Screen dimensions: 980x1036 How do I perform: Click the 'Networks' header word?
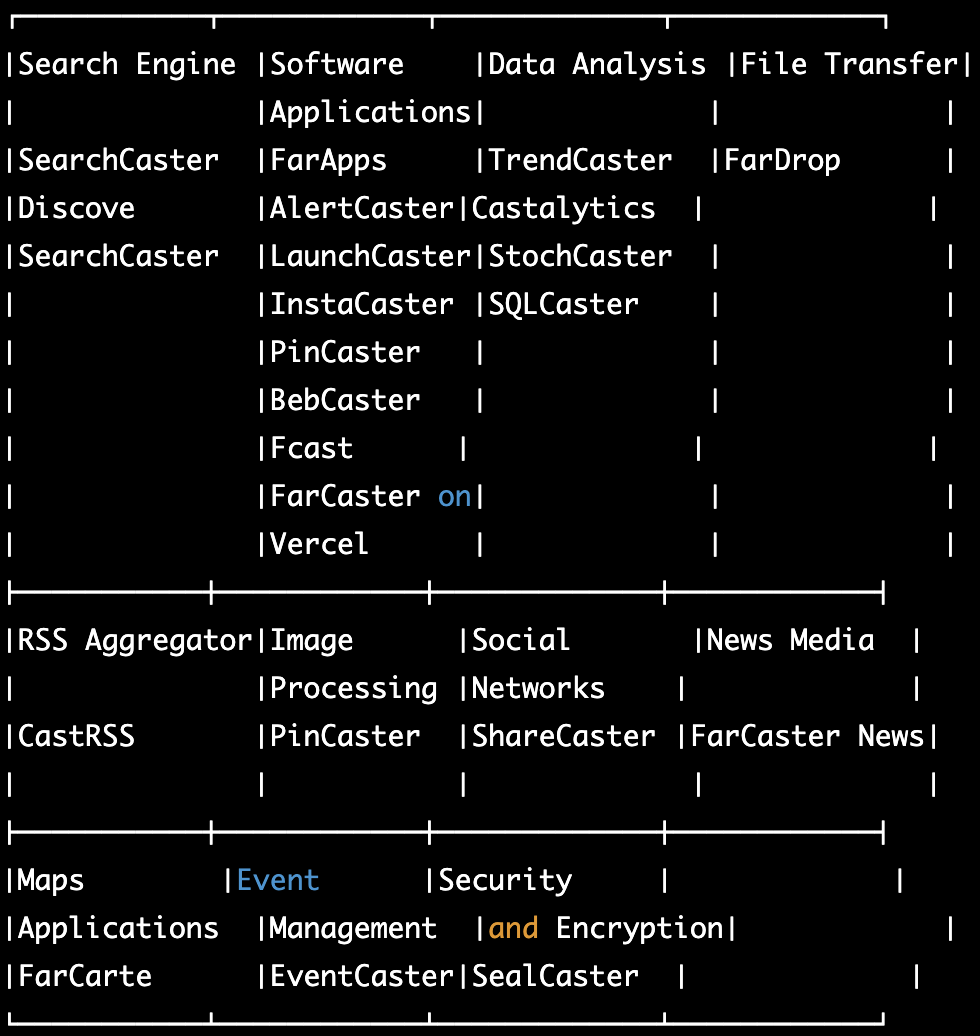pyautogui.click(x=539, y=688)
